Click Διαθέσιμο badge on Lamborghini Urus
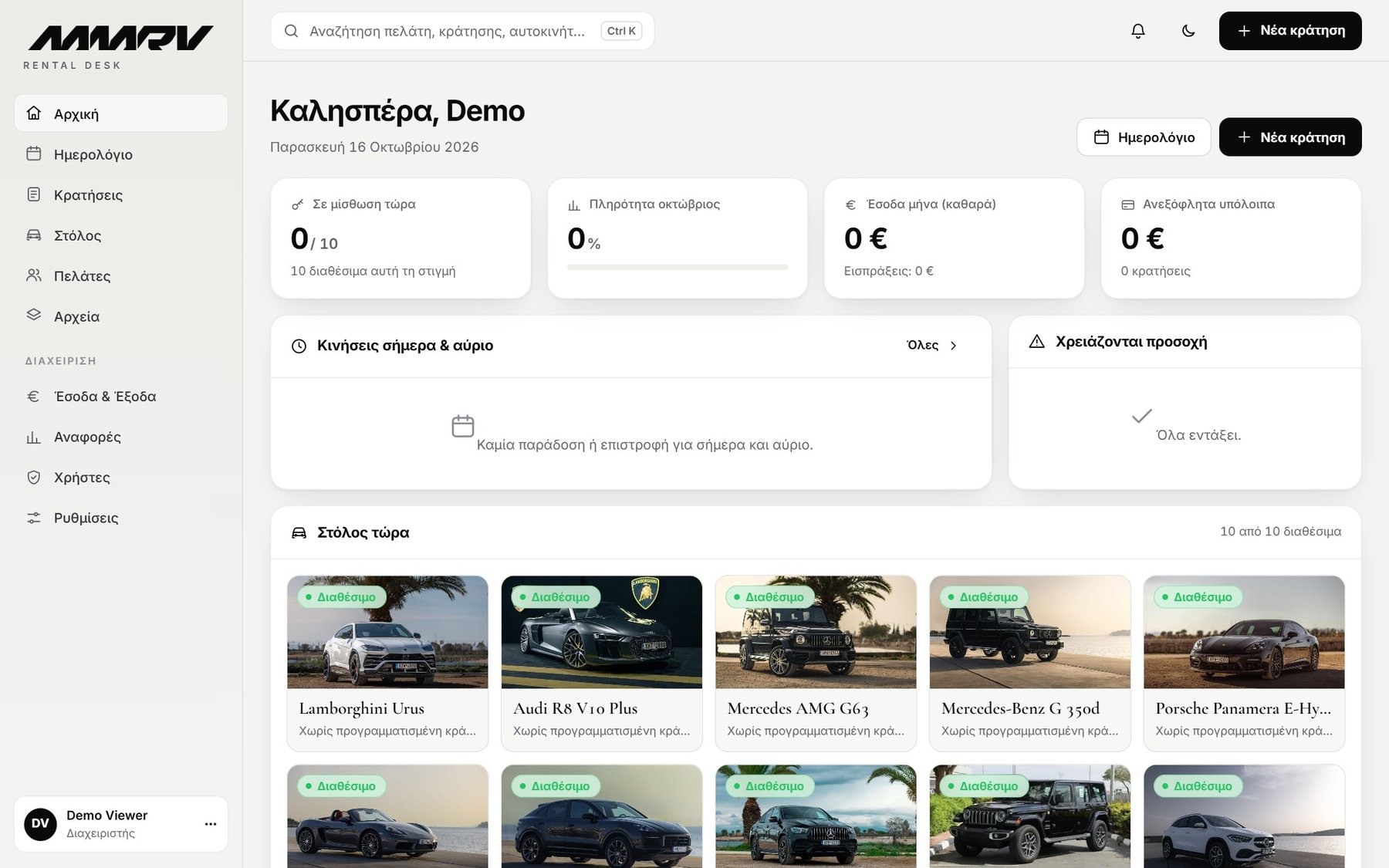 point(341,597)
